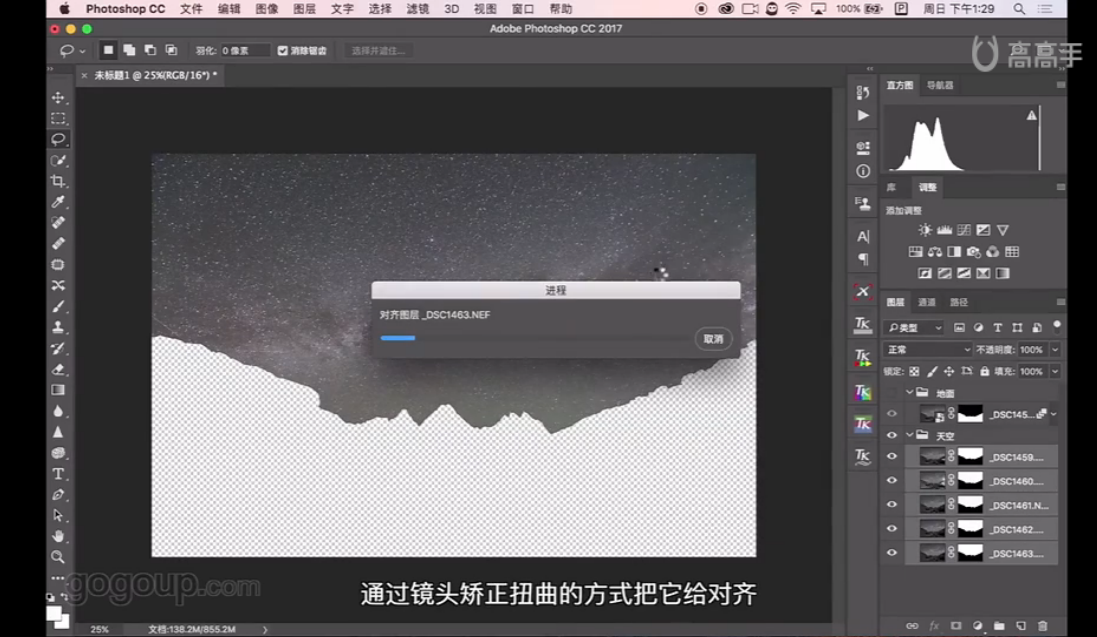This screenshot has height=637, width=1097.
Task: Hide the _DSC1460 layer
Action: 891,481
